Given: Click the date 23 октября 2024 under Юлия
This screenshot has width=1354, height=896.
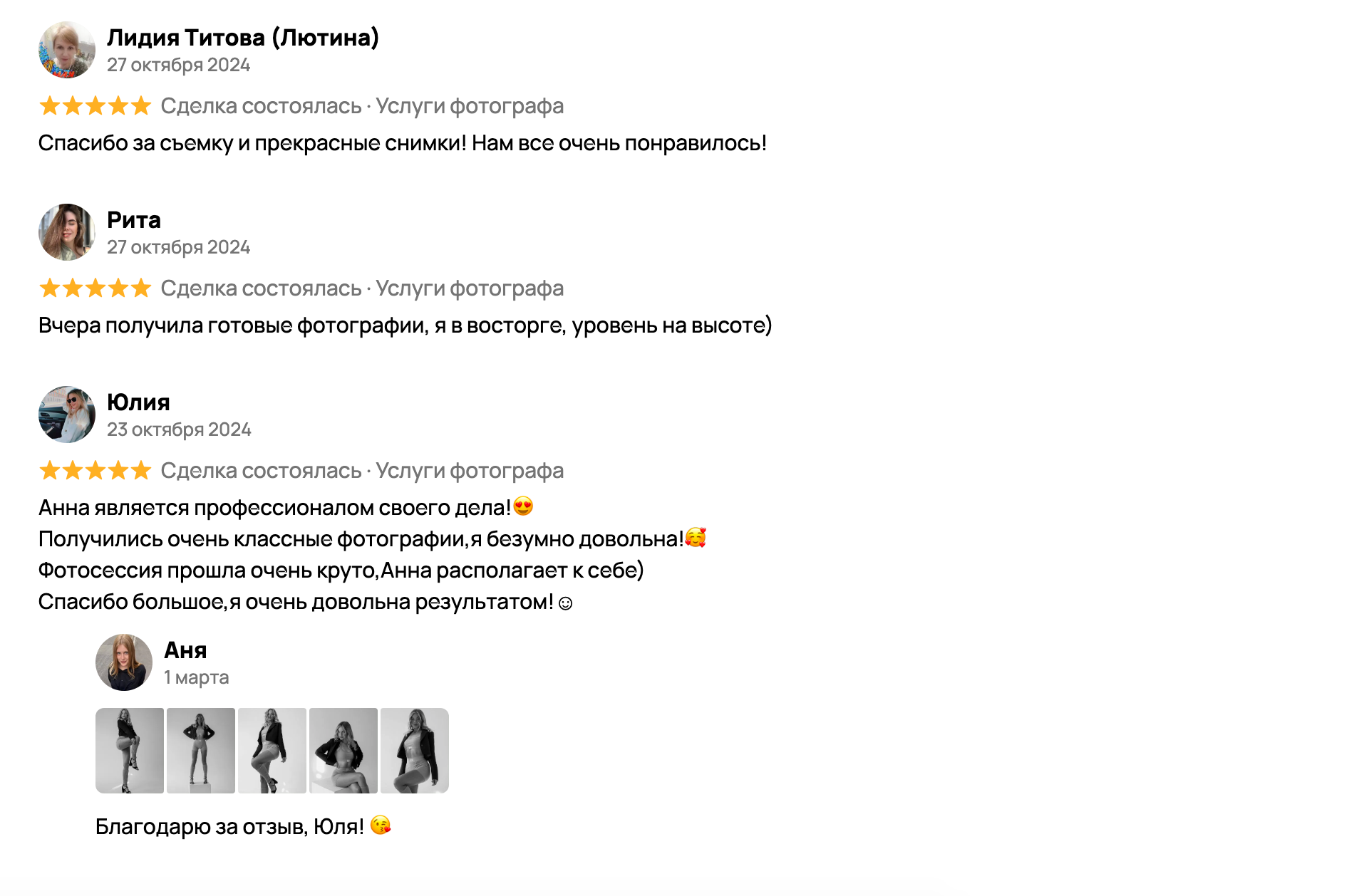Looking at the screenshot, I should pyautogui.click(x=179, y=429).
